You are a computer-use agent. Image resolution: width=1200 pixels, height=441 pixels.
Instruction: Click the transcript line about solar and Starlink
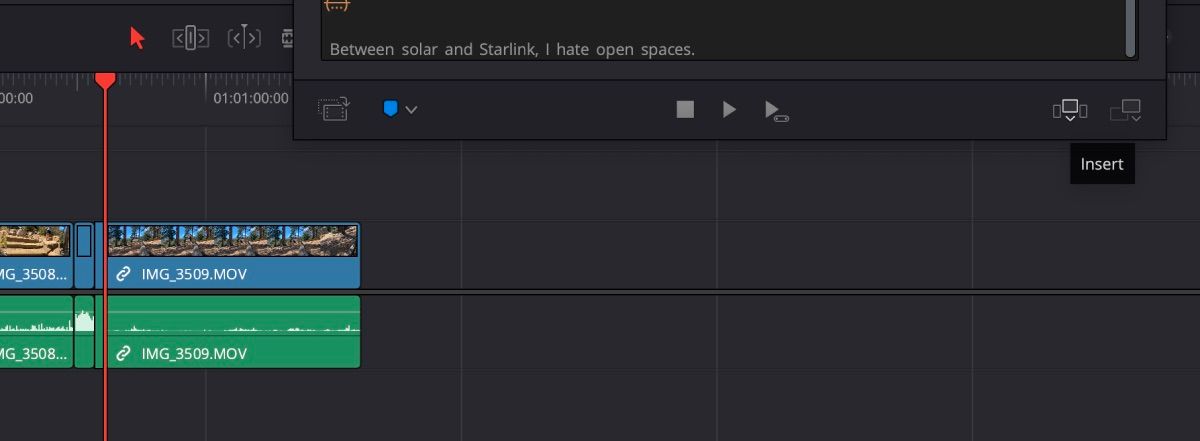click(x=511, y=48)
